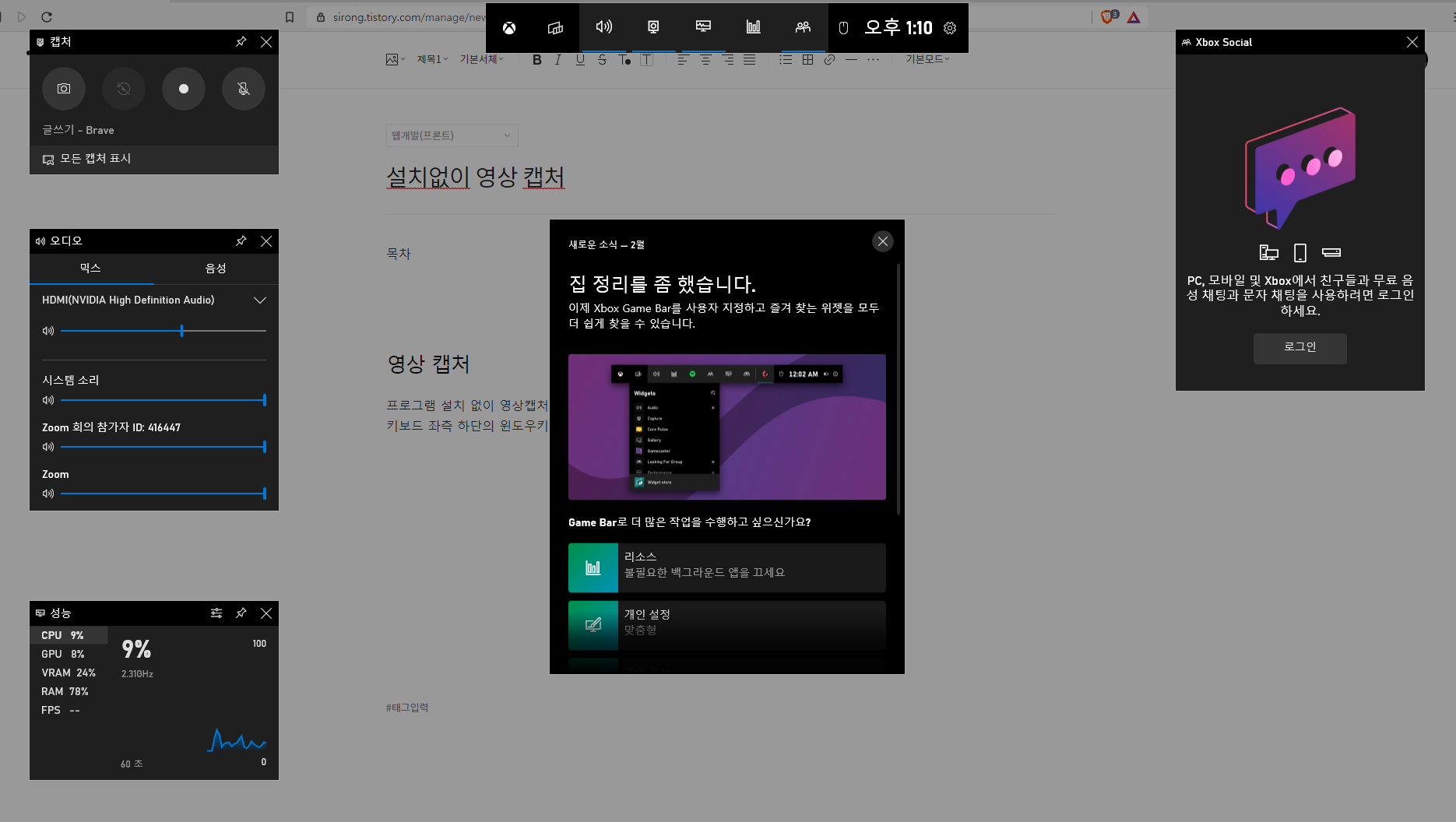Pin the Audio widget

[x=241, y=241]
